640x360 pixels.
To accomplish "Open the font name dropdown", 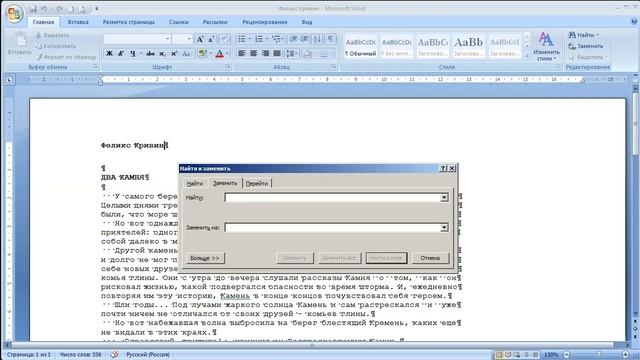I will tap(167, 39).
